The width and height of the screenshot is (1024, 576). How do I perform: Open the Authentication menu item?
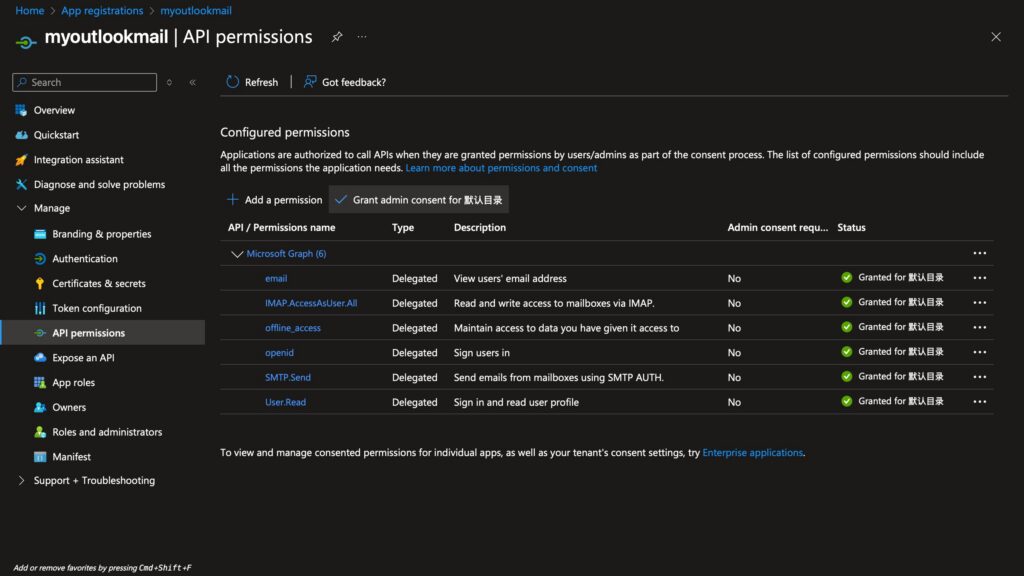coord(84,259)
